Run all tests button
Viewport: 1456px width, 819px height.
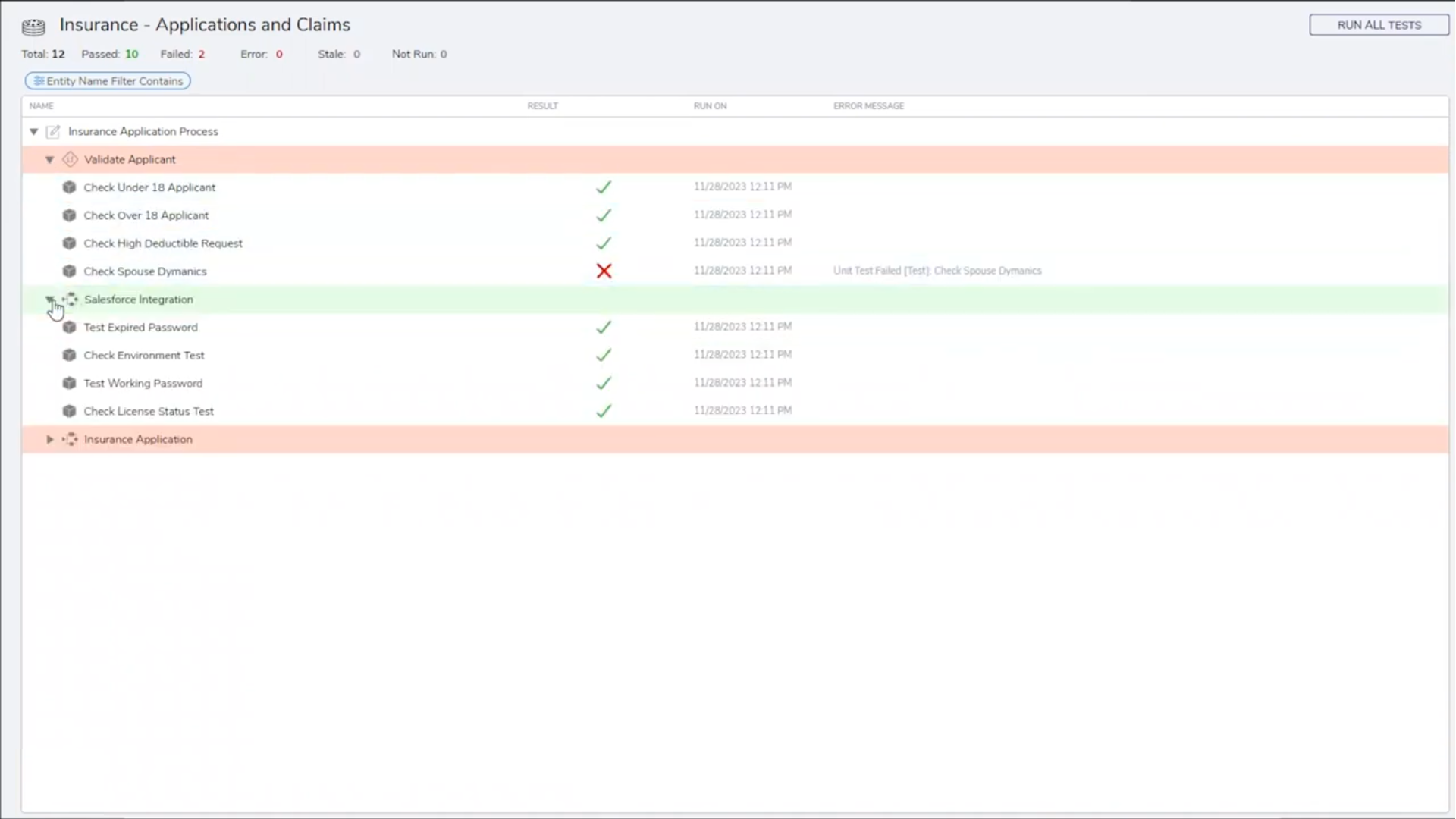pyautogui.click(x=1379, y=25)
